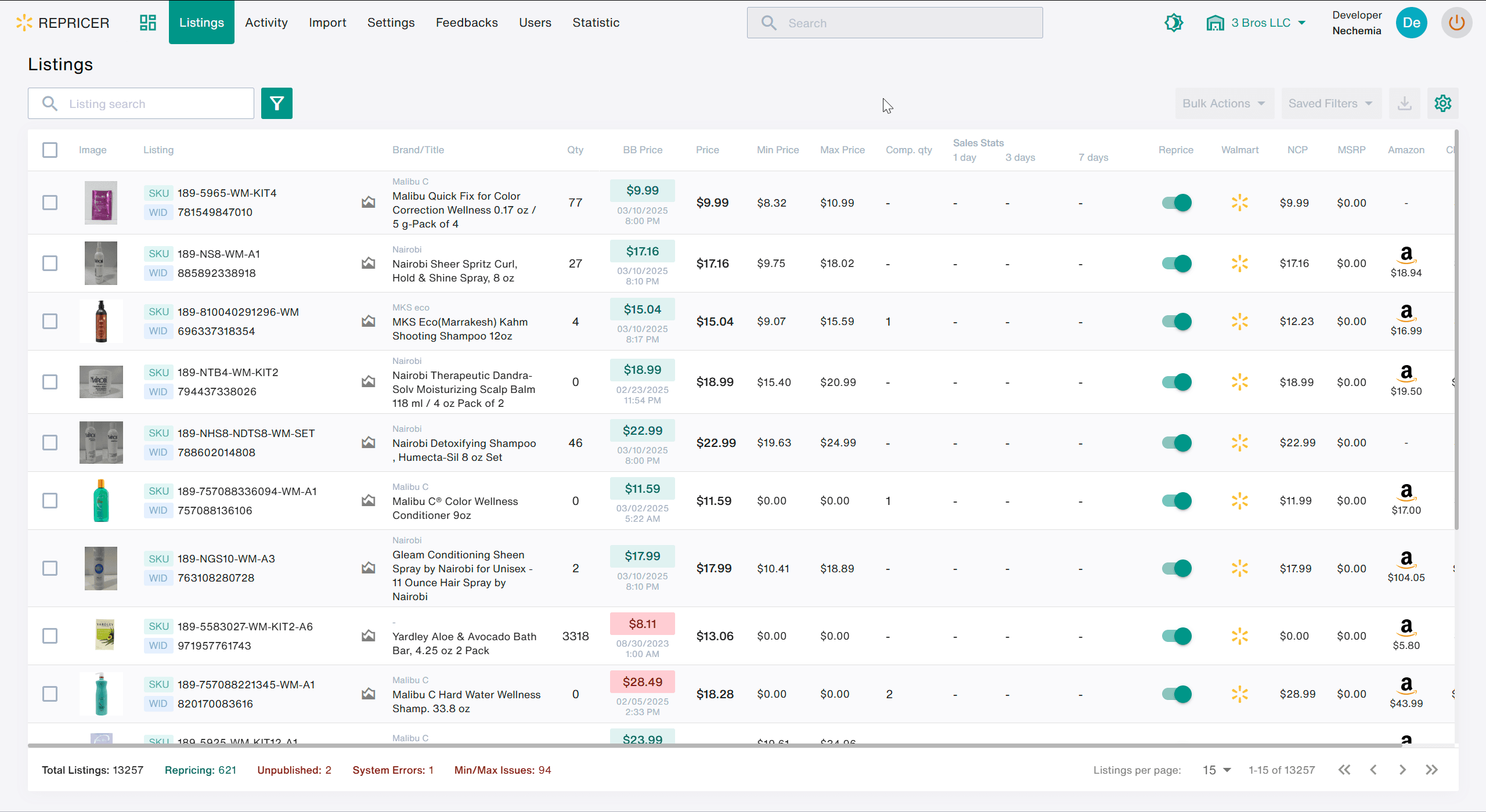Open the Saved Filters dropdown
Screen dimensions: 1486x812
click(x=1332, y=103)
